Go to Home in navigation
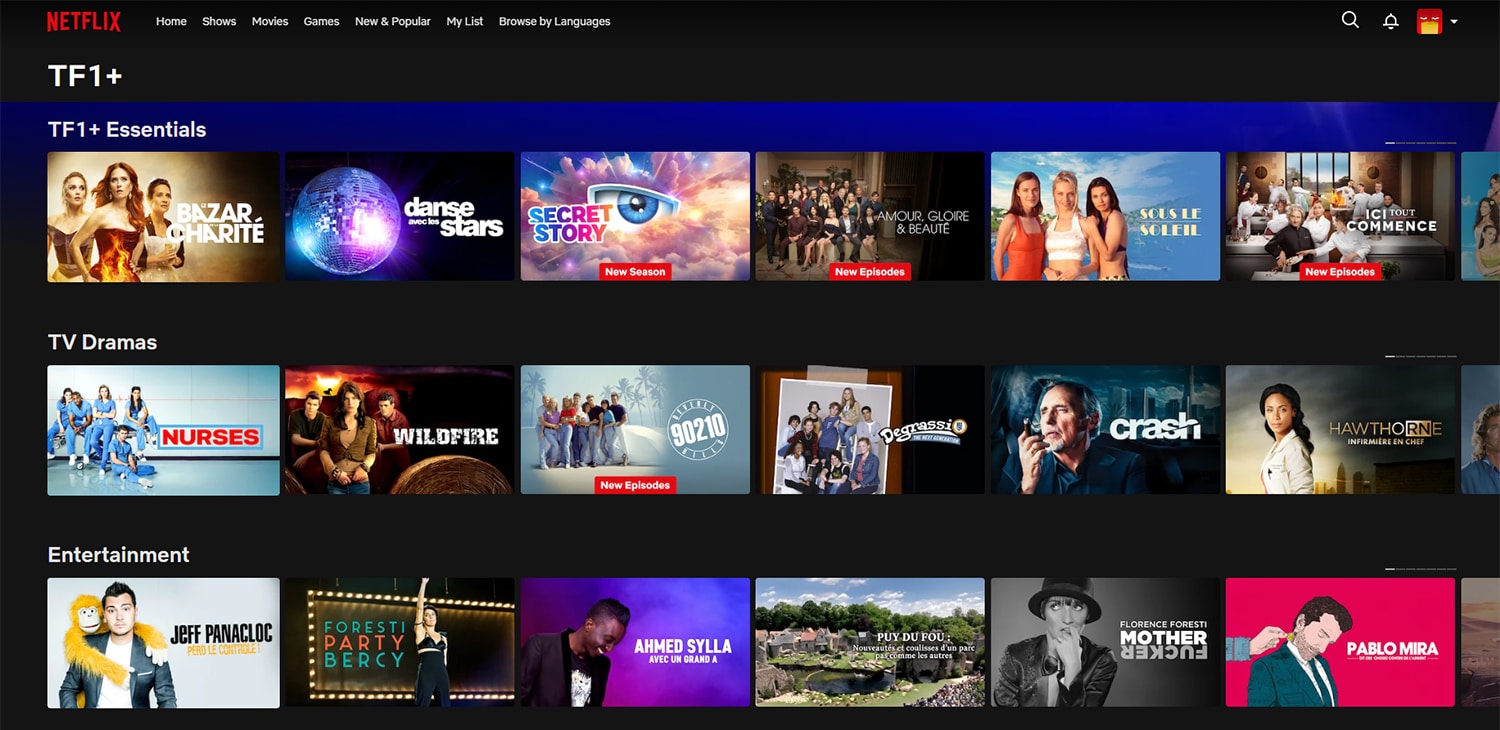Image resolution: width=1500 pixels, height=730 pixels. [x=171, y=21]
